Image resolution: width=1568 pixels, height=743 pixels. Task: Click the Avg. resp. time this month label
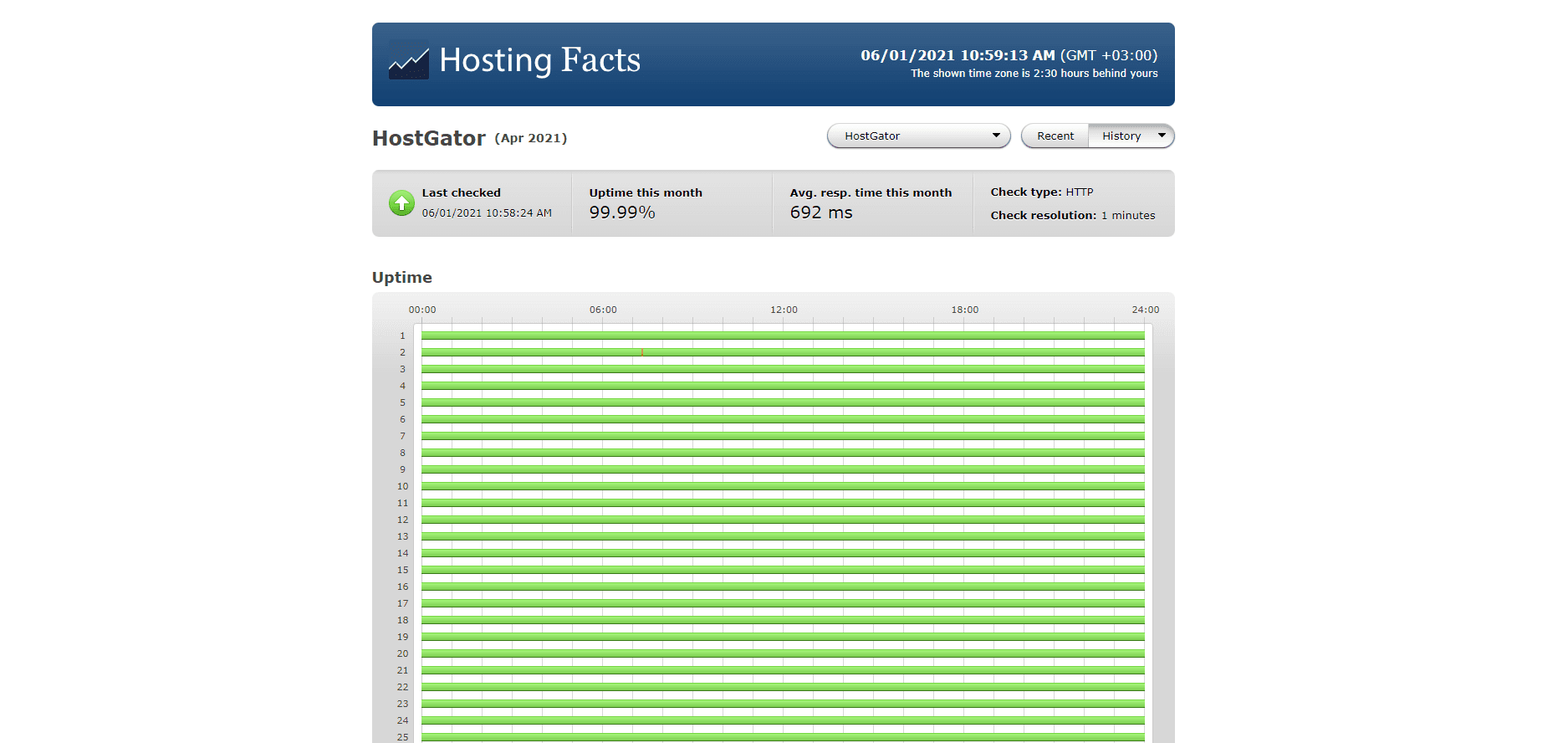click(871, 192)
